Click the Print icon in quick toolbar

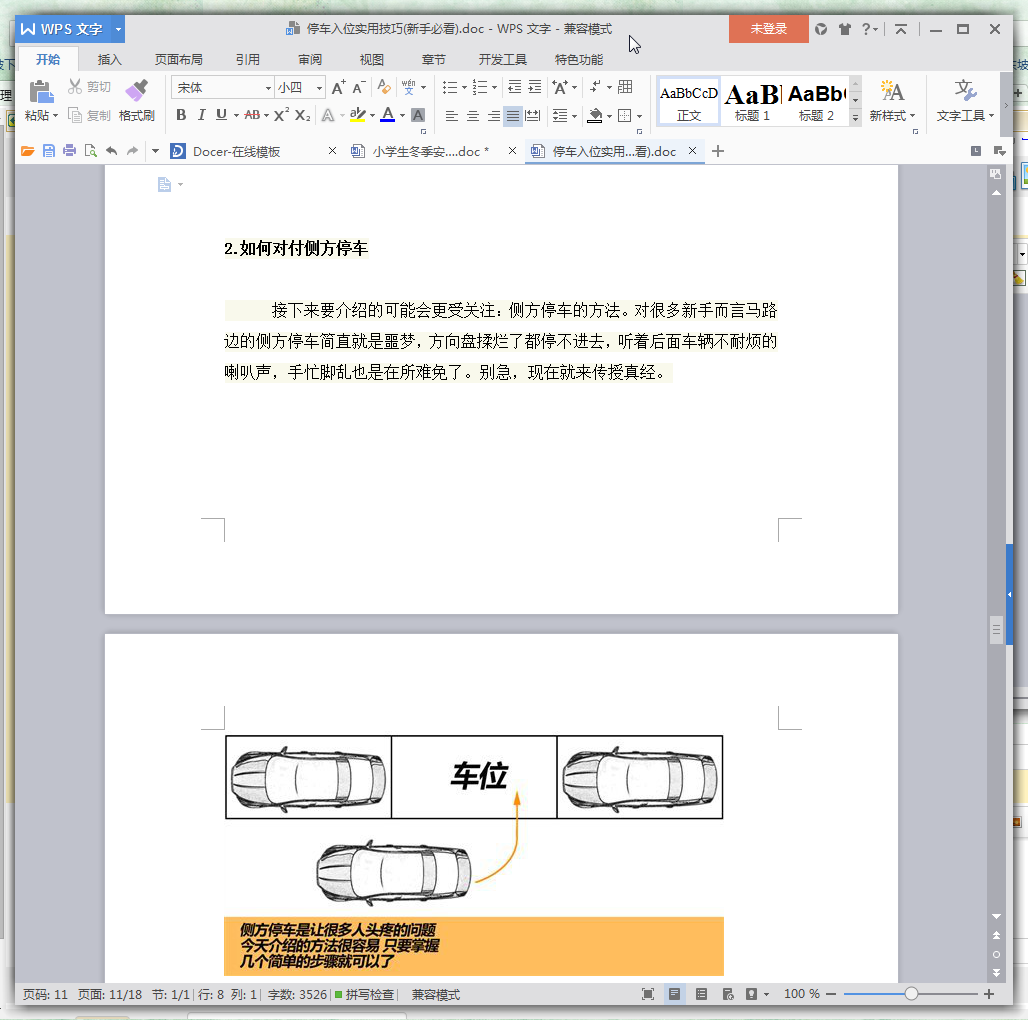click(69, 151)
